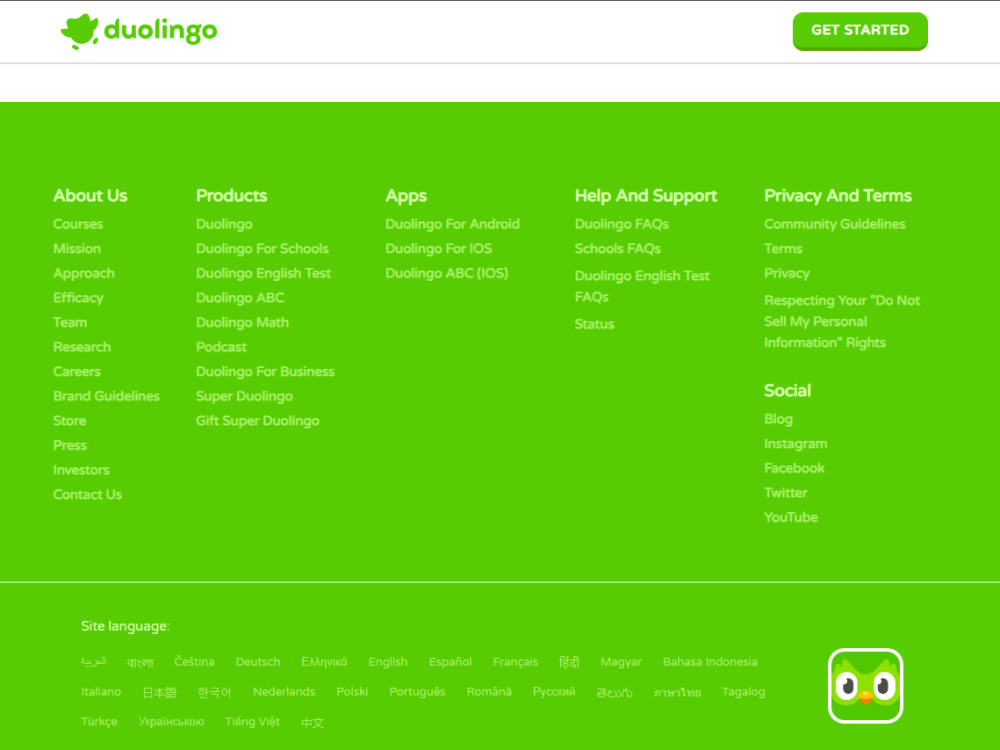Open the Press link

pyautogui.click(x=70, y=445)
